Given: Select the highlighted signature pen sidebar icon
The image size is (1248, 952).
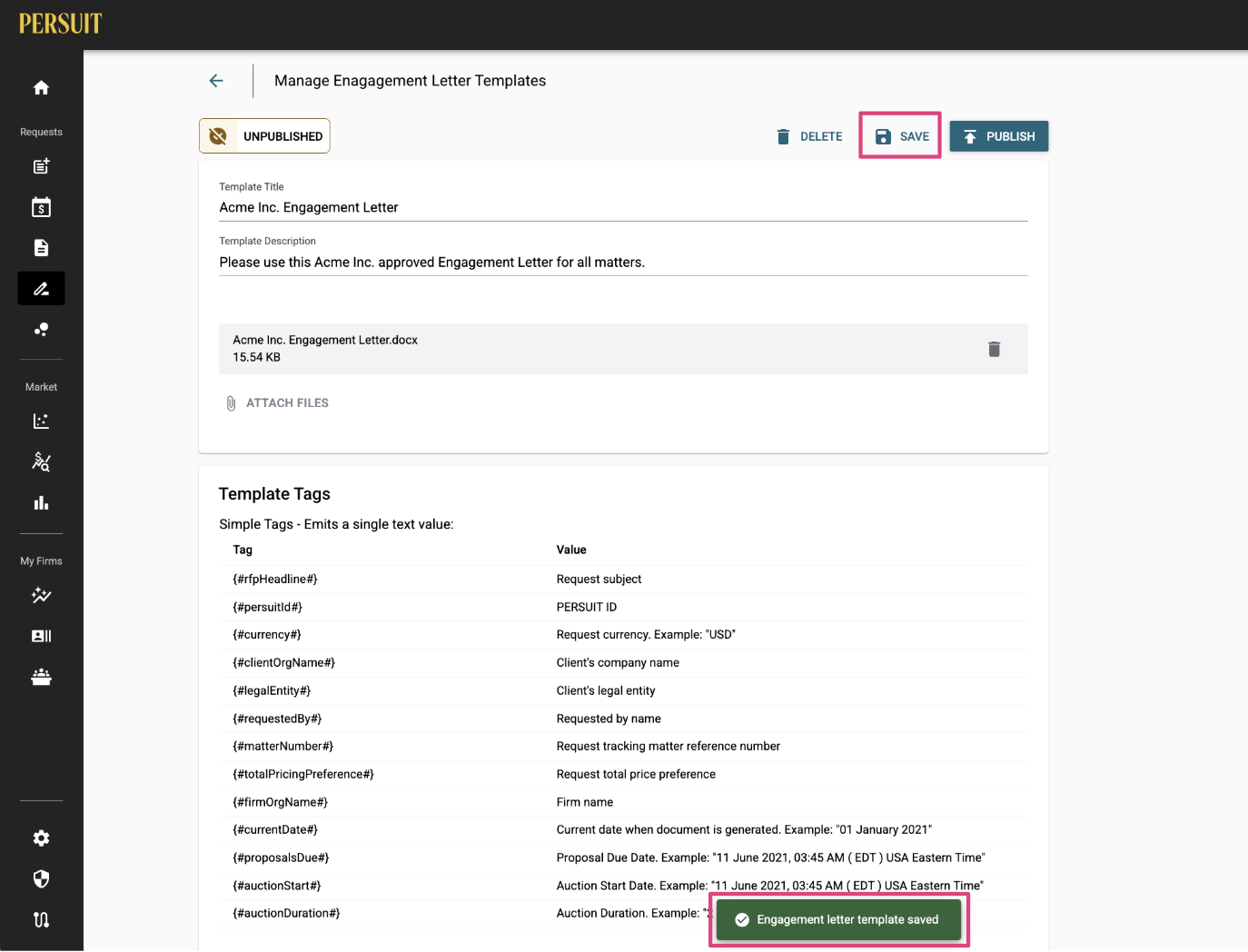Looking at the screenshot, I should coord(41,289).
